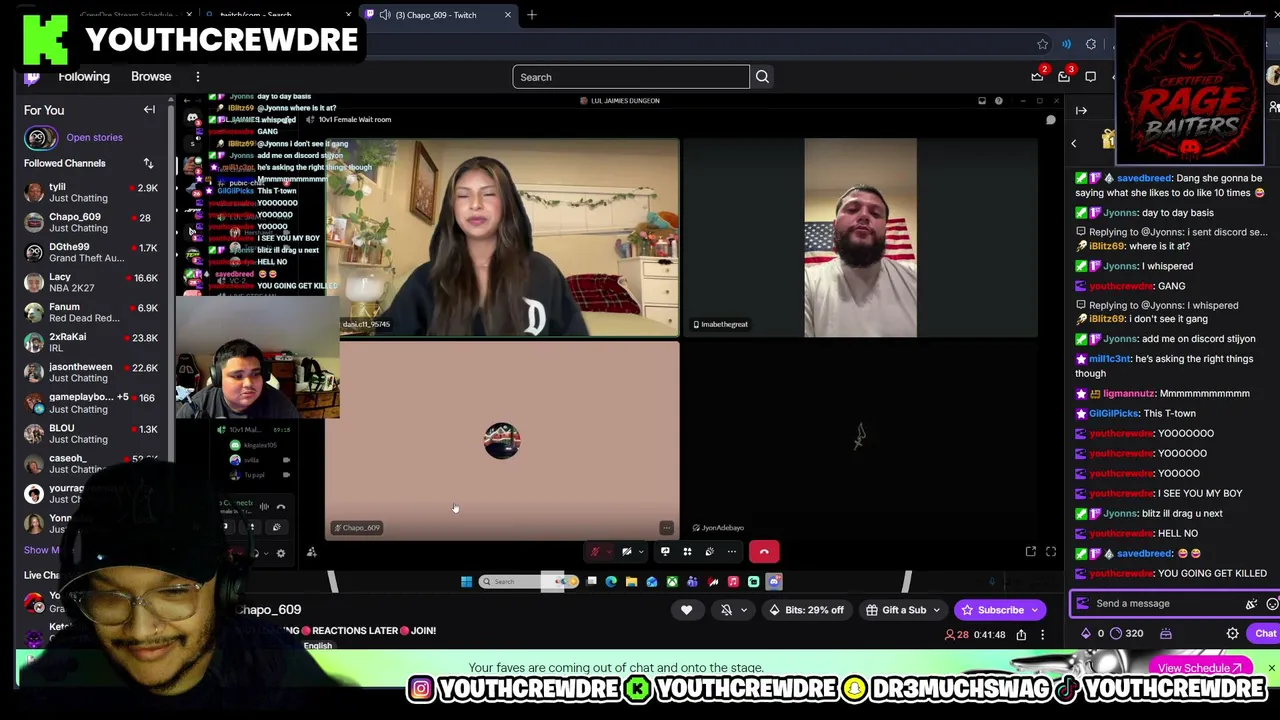The height and width of the screenshot is (720, 1280).
Task: Expand Gift a Sub dropdown
Action: [936, 610]
